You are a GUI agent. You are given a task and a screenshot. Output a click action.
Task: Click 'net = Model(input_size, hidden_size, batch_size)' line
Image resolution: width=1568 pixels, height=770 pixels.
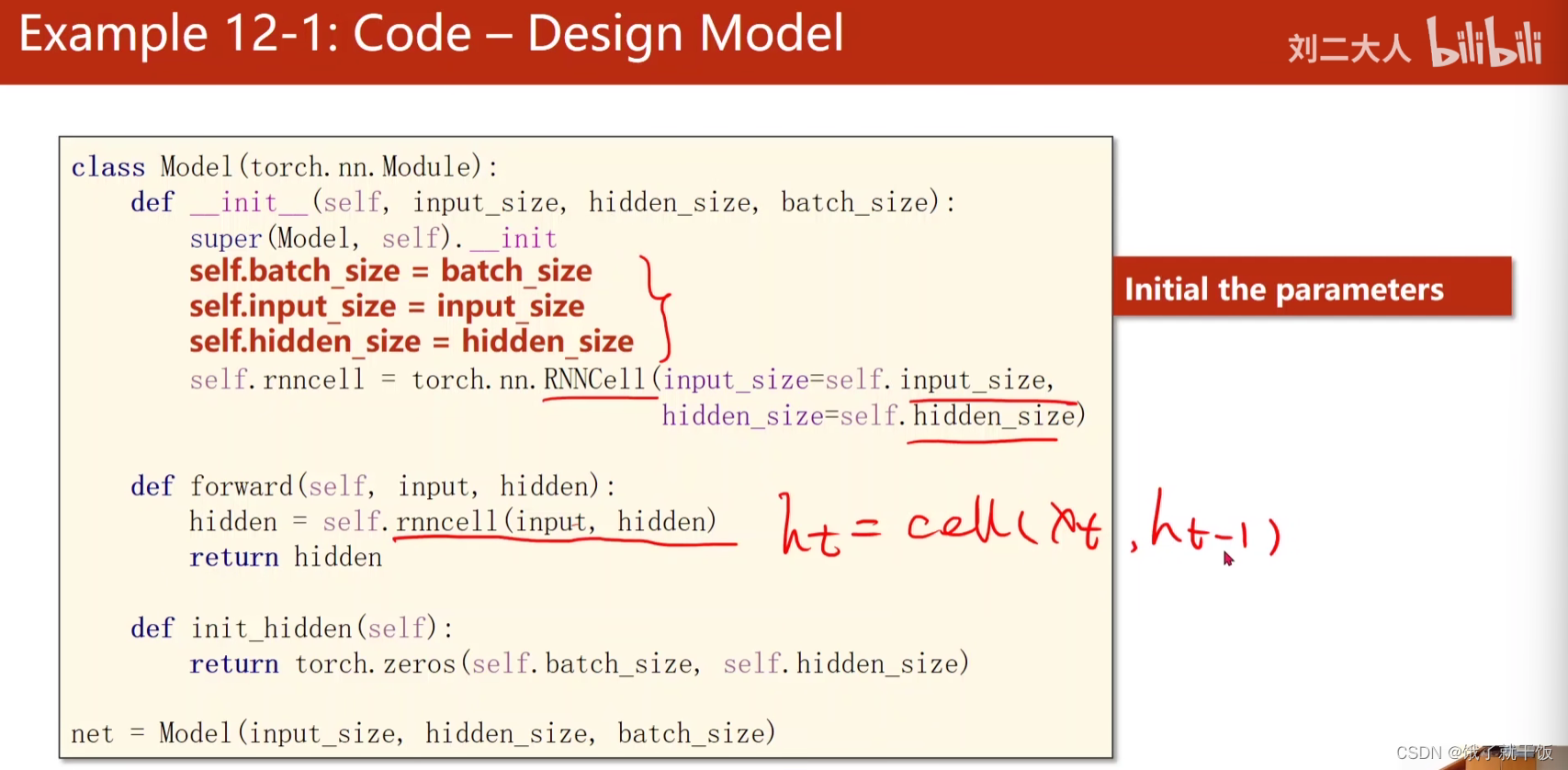423,734
